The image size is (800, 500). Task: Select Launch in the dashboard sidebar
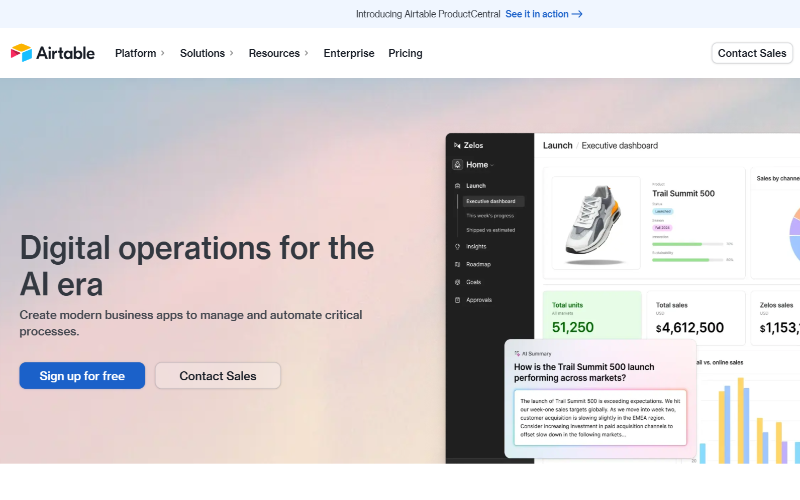click(476, 186)
